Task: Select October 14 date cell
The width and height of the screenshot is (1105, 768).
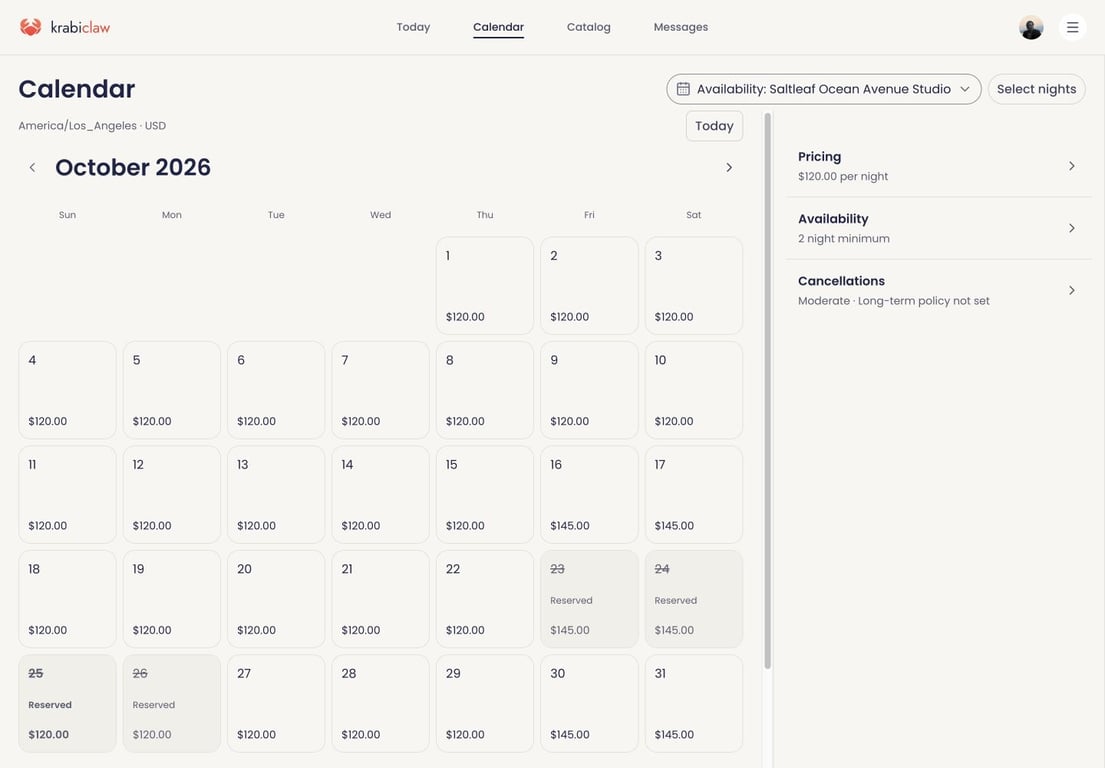Action: click(381, 494)
